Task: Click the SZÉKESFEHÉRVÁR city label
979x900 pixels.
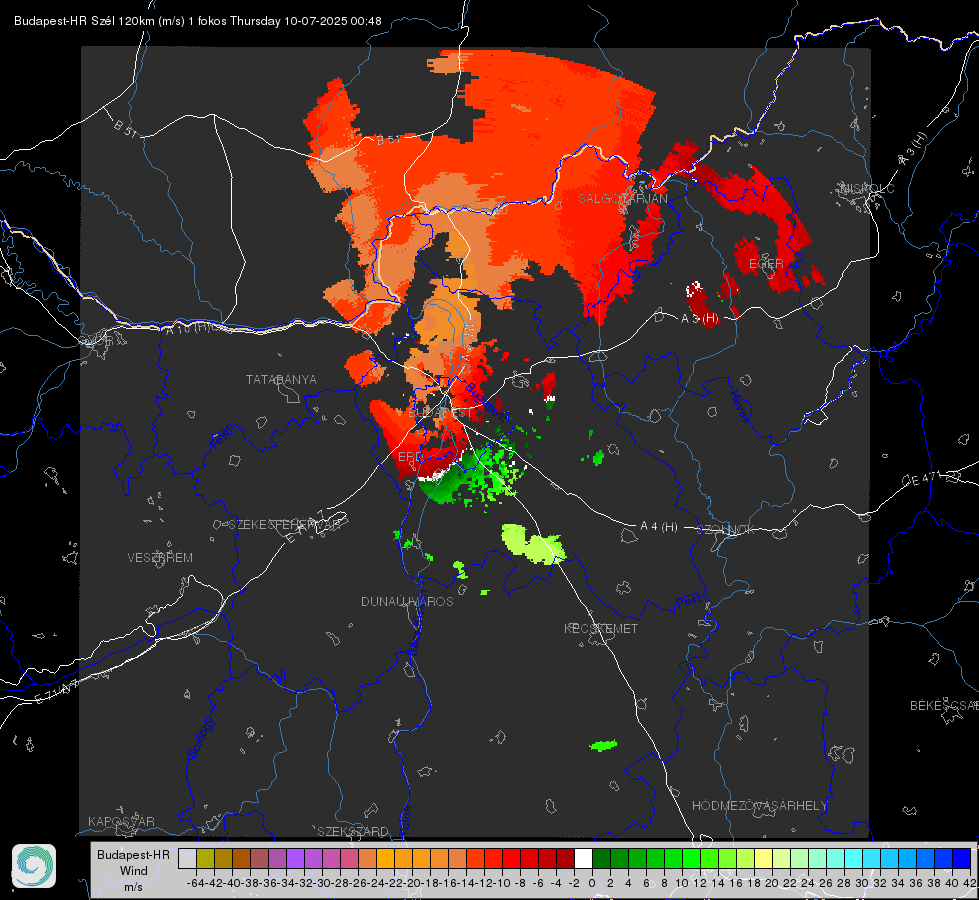Action: (287, 525)
